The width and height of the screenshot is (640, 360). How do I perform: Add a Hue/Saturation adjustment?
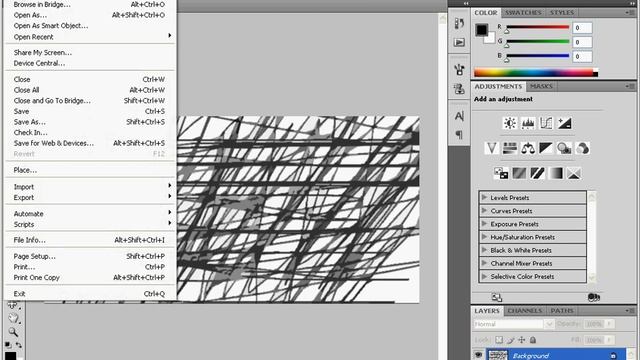click(x=510, y=148)
